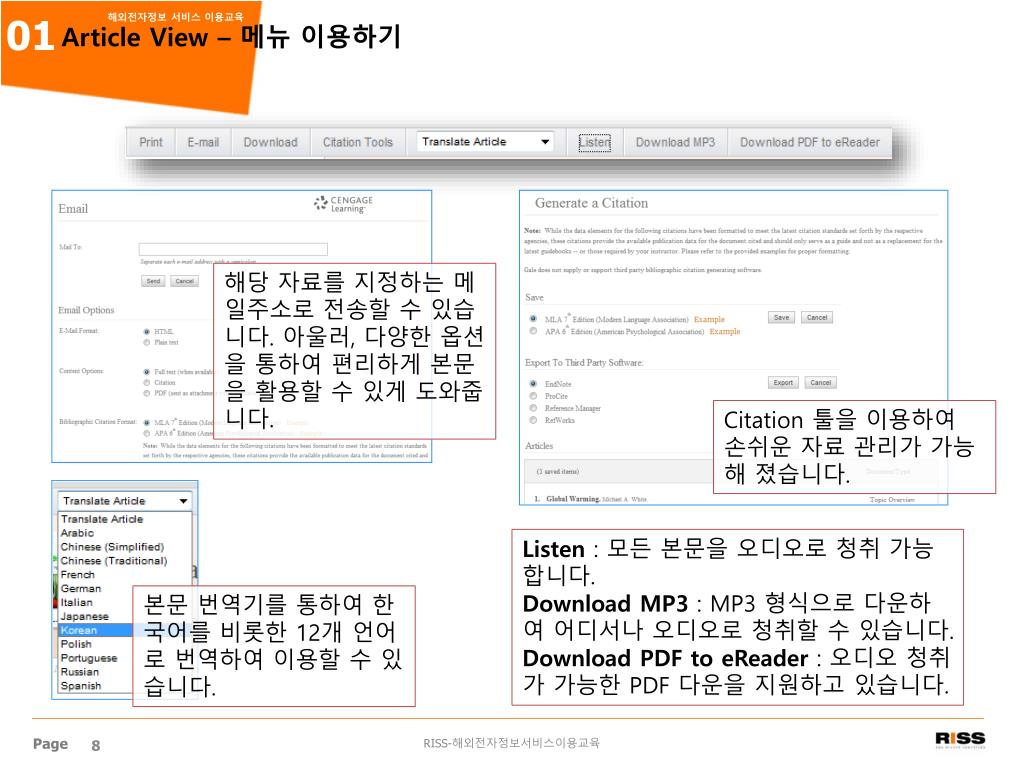Select ProCite export option
1024x768 pixels.
tap(534, 396)
